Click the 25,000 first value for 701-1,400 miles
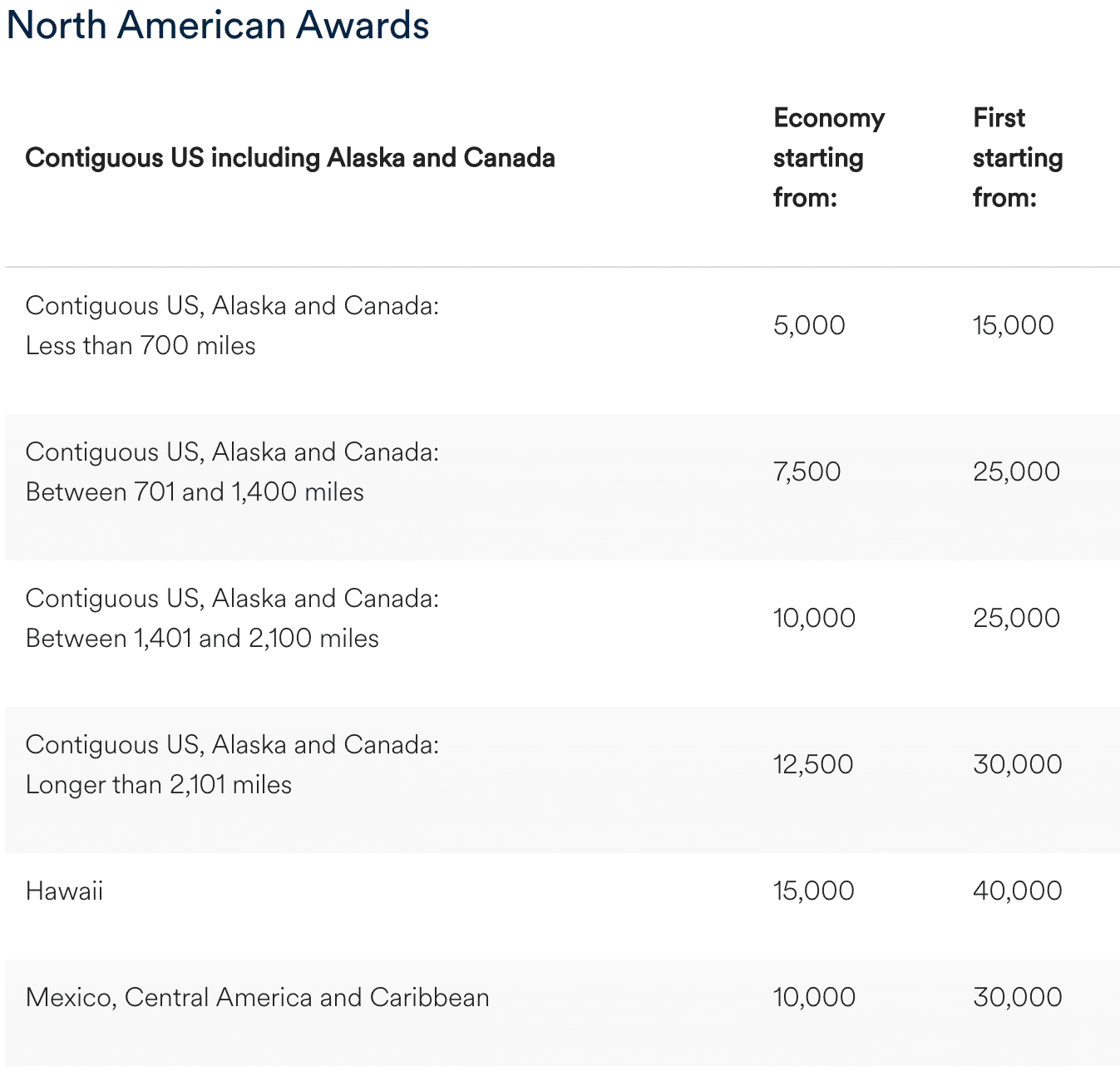 (x=1016, y=471)
